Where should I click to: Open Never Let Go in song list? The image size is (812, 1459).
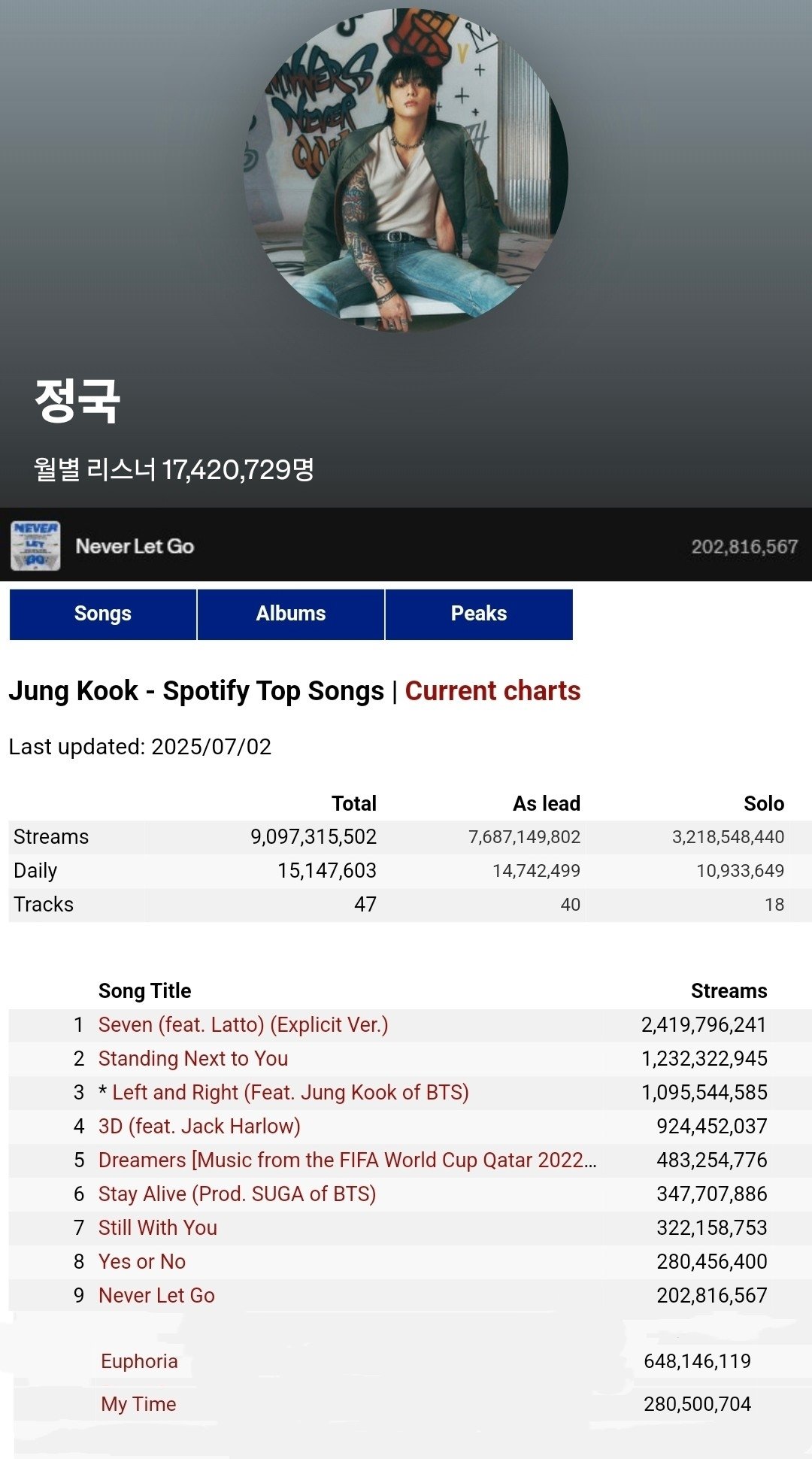(x=156, y=1295)
